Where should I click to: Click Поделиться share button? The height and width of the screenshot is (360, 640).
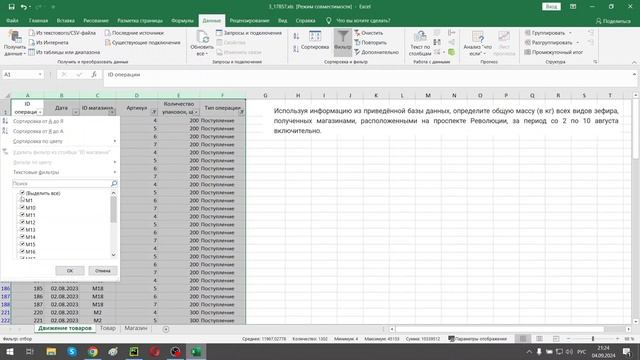pyautogui.click(x=613, y=21)
